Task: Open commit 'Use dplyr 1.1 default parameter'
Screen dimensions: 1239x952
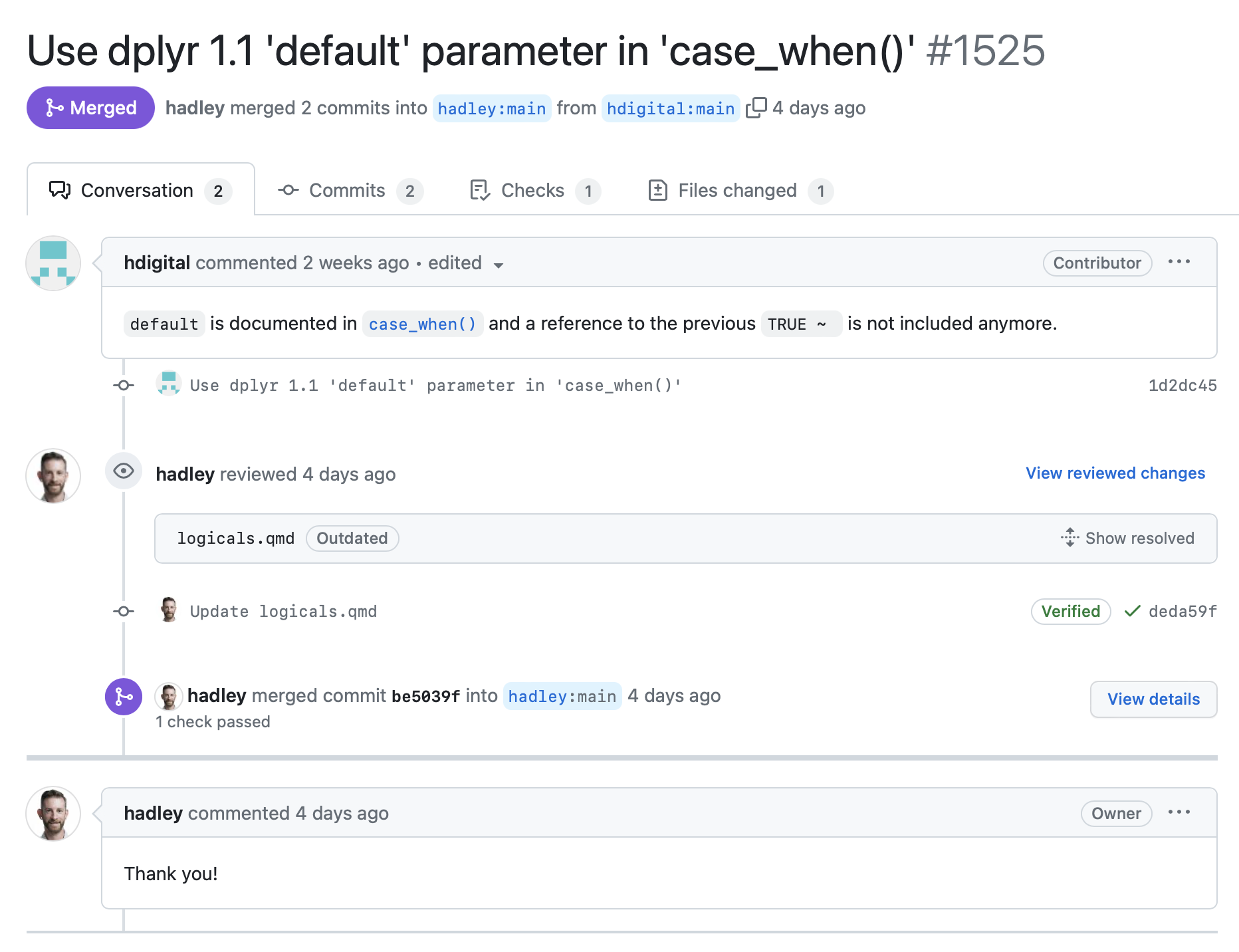Action: coord(435,386)
